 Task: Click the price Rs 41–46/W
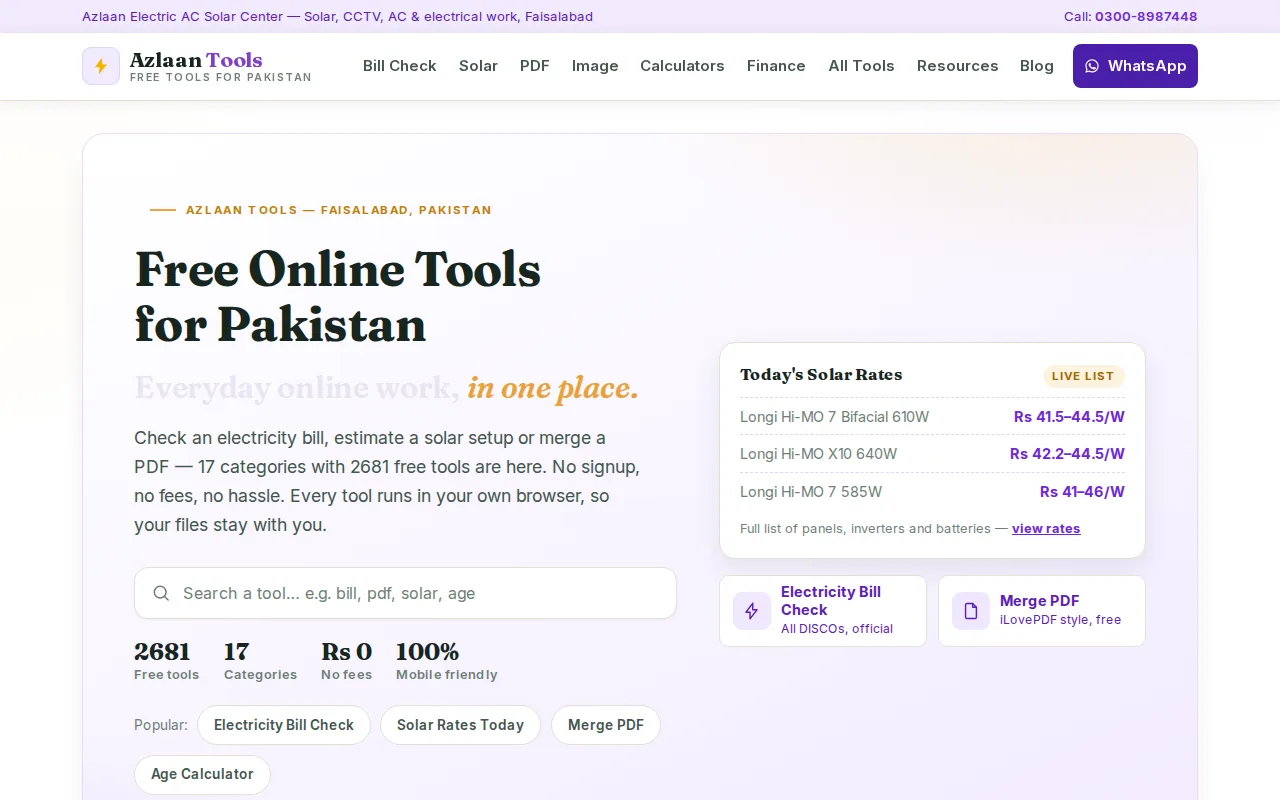point(1082,492)
